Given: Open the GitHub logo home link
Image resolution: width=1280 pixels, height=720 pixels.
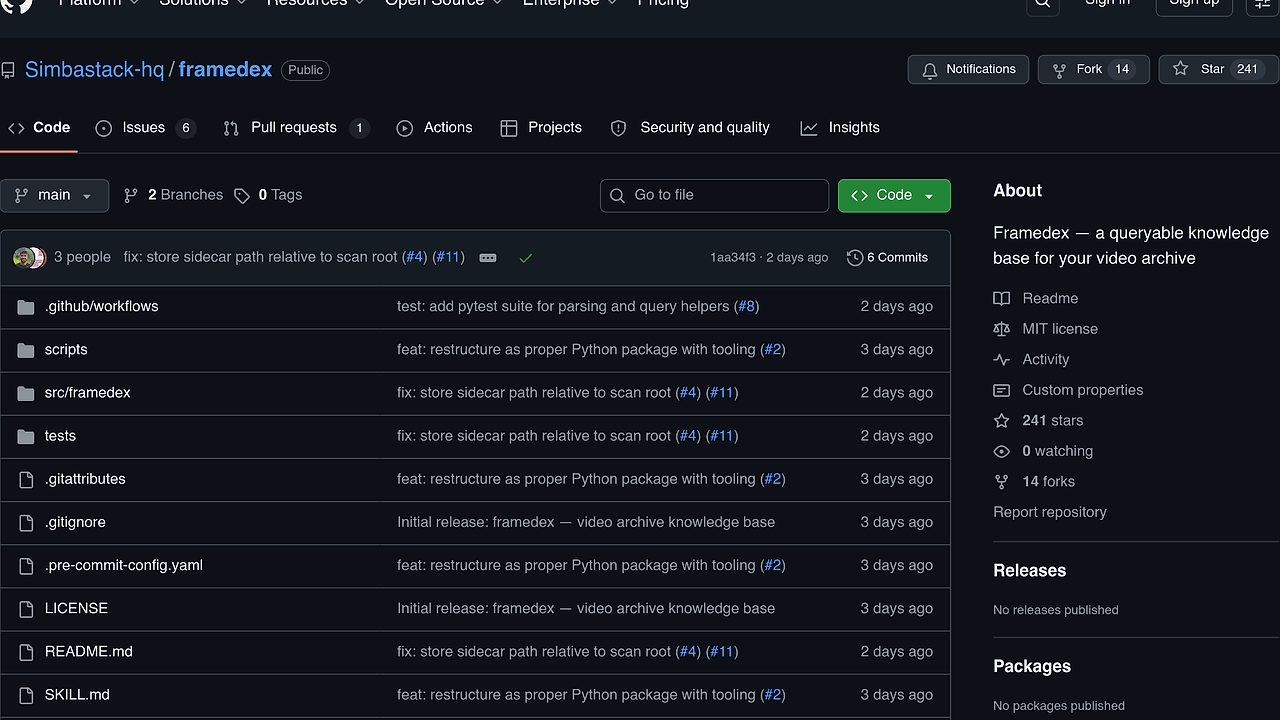Looking at the screenshot, I should point(17,4).
